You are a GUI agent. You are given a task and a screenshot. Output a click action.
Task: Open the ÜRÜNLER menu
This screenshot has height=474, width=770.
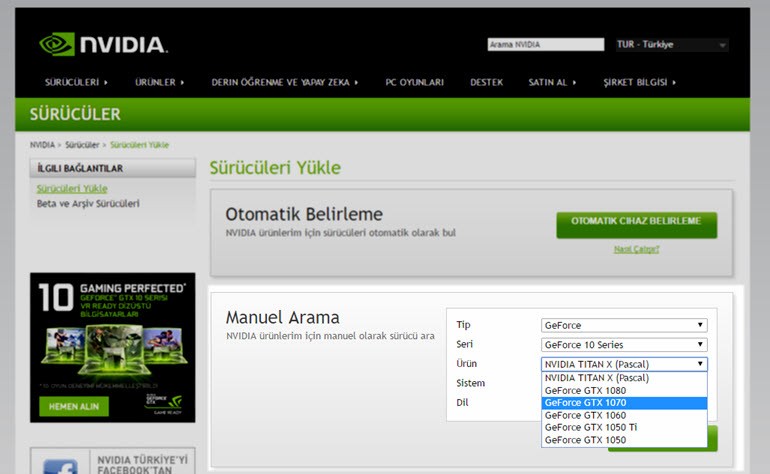click(x=160, y=82)
